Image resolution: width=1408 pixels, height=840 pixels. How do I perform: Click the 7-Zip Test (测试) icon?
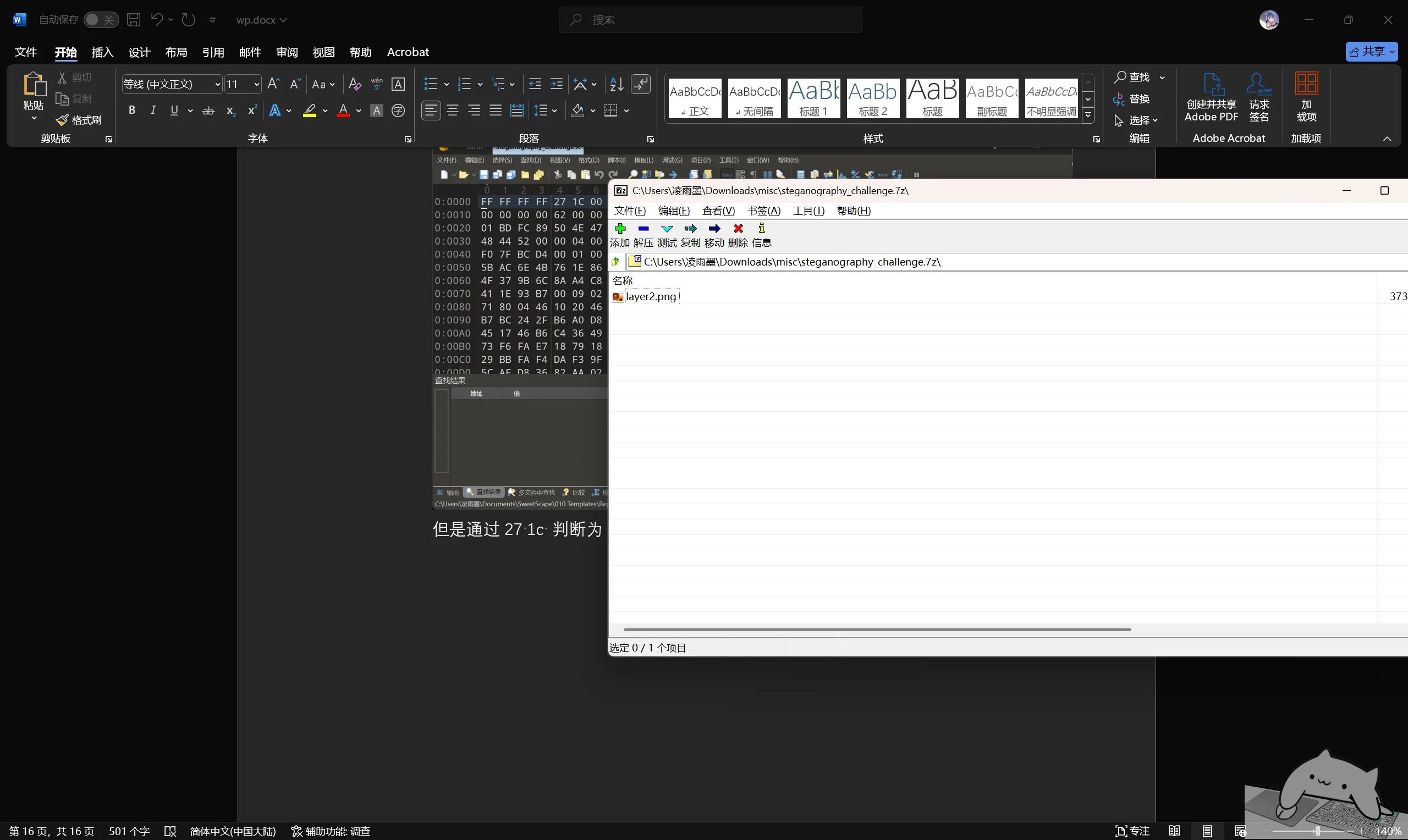pos(667,229)
